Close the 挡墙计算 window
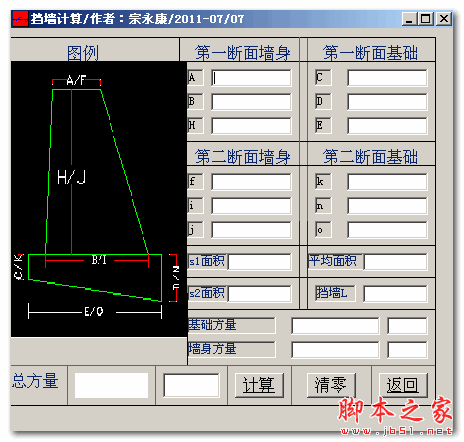The width and height of the screenshot is (464, 442). 444,19
